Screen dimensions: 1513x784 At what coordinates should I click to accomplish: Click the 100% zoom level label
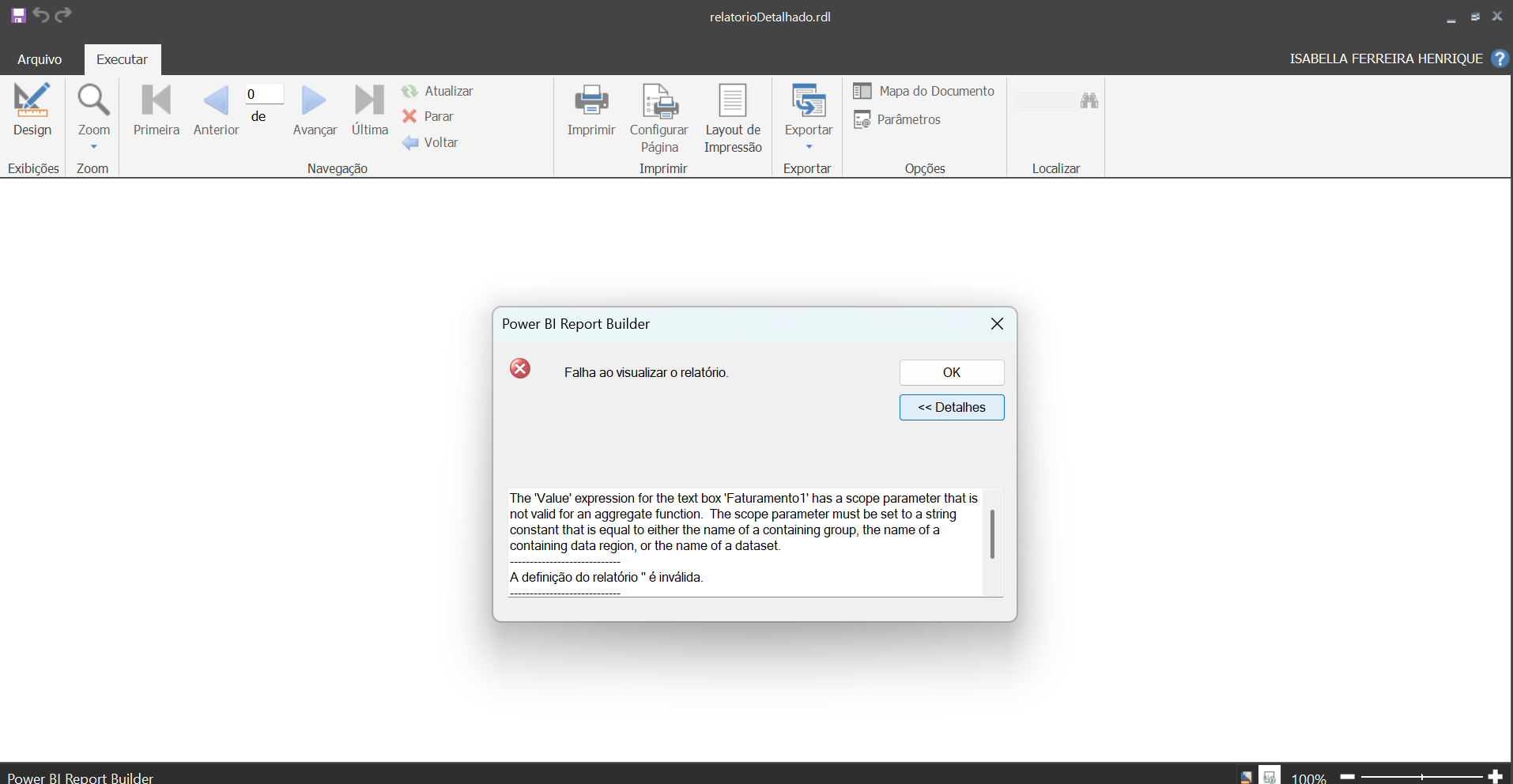tap(1309, 778)
